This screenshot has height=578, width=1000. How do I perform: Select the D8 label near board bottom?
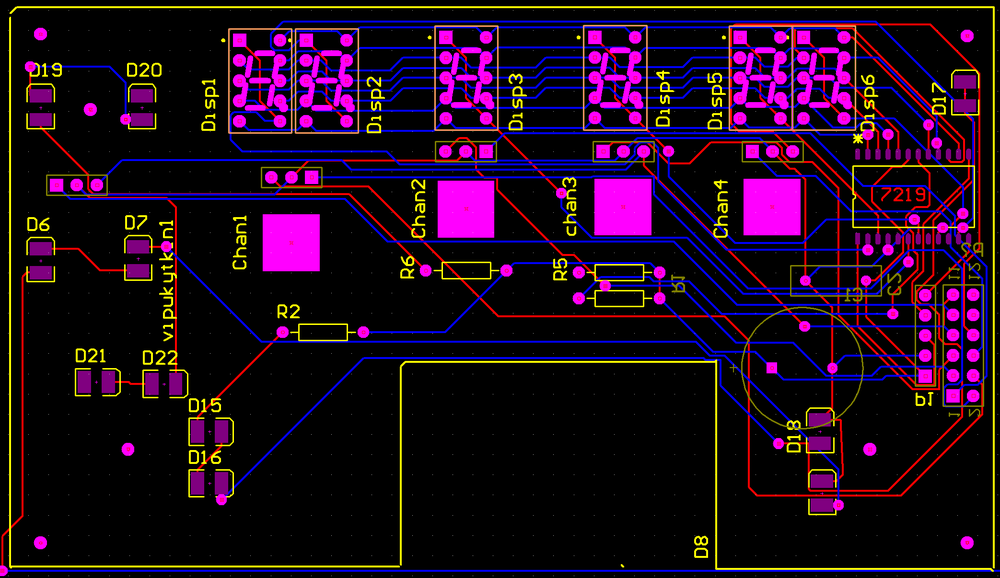(x=701, y=547)
